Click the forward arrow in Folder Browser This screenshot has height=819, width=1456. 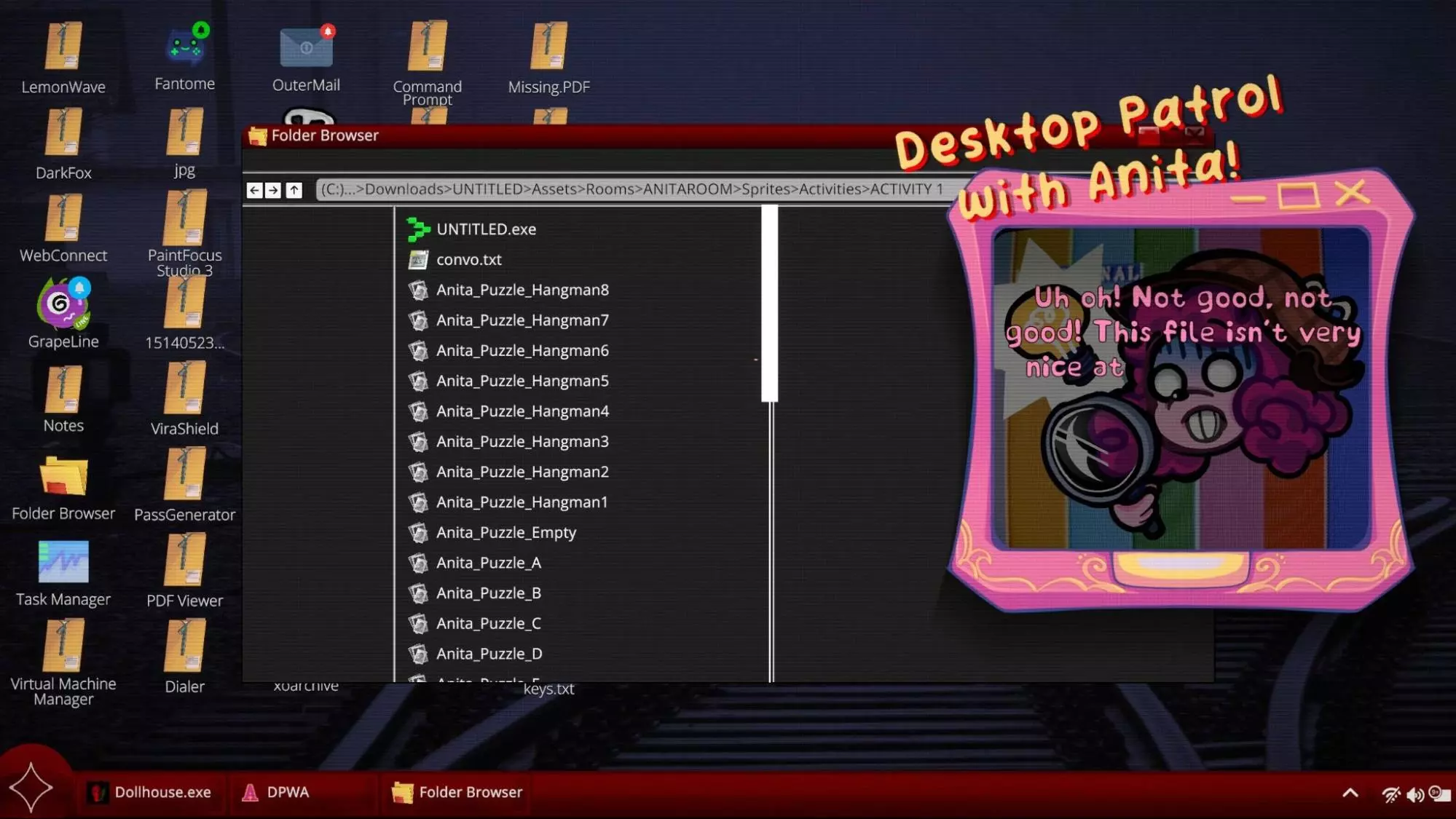[x=273, y=190]
